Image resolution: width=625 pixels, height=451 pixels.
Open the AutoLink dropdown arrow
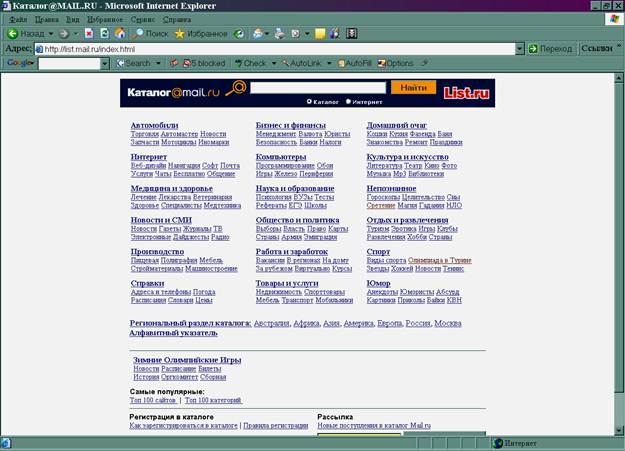tap(329, 63)
